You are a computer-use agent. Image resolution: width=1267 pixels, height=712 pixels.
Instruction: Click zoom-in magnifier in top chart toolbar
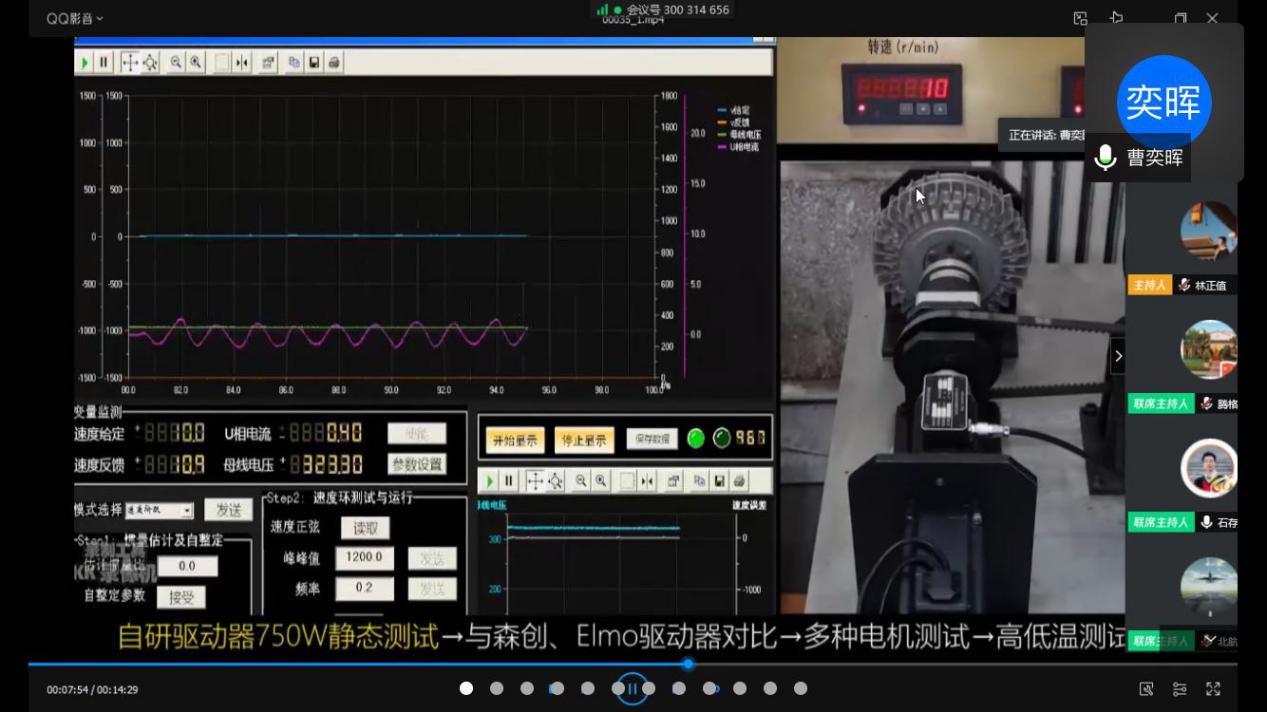tap(196, 62)
